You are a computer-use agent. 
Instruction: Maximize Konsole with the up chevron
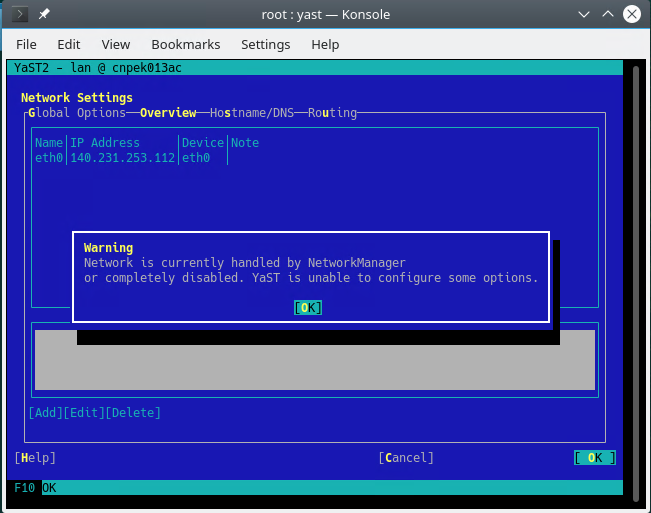[608, 14]
